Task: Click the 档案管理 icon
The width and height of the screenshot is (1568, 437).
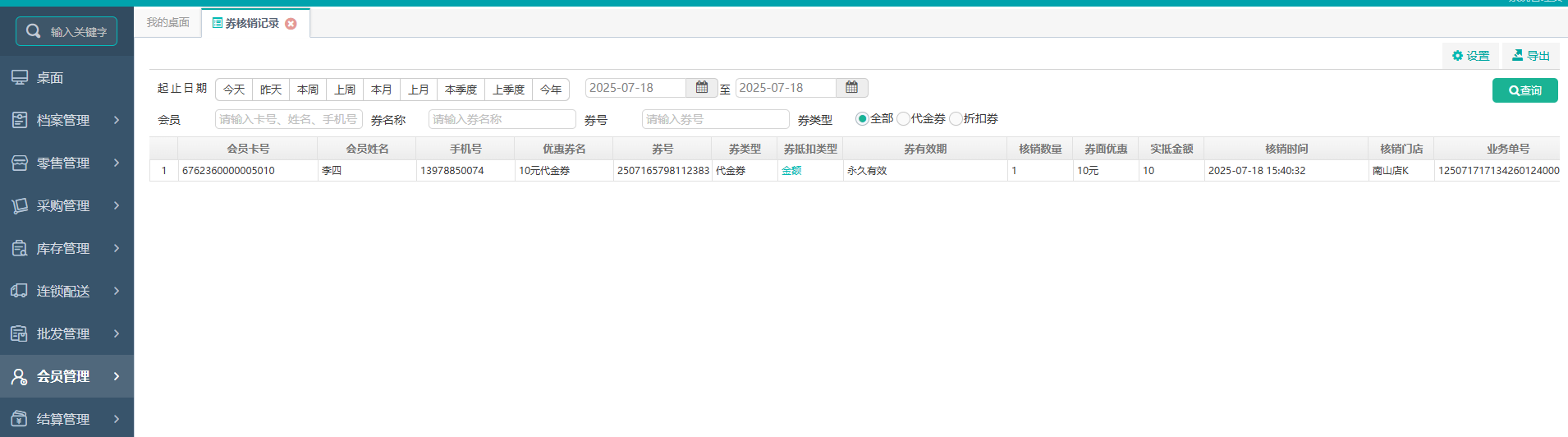Action: pyautogui.click(x=20, y=120)
